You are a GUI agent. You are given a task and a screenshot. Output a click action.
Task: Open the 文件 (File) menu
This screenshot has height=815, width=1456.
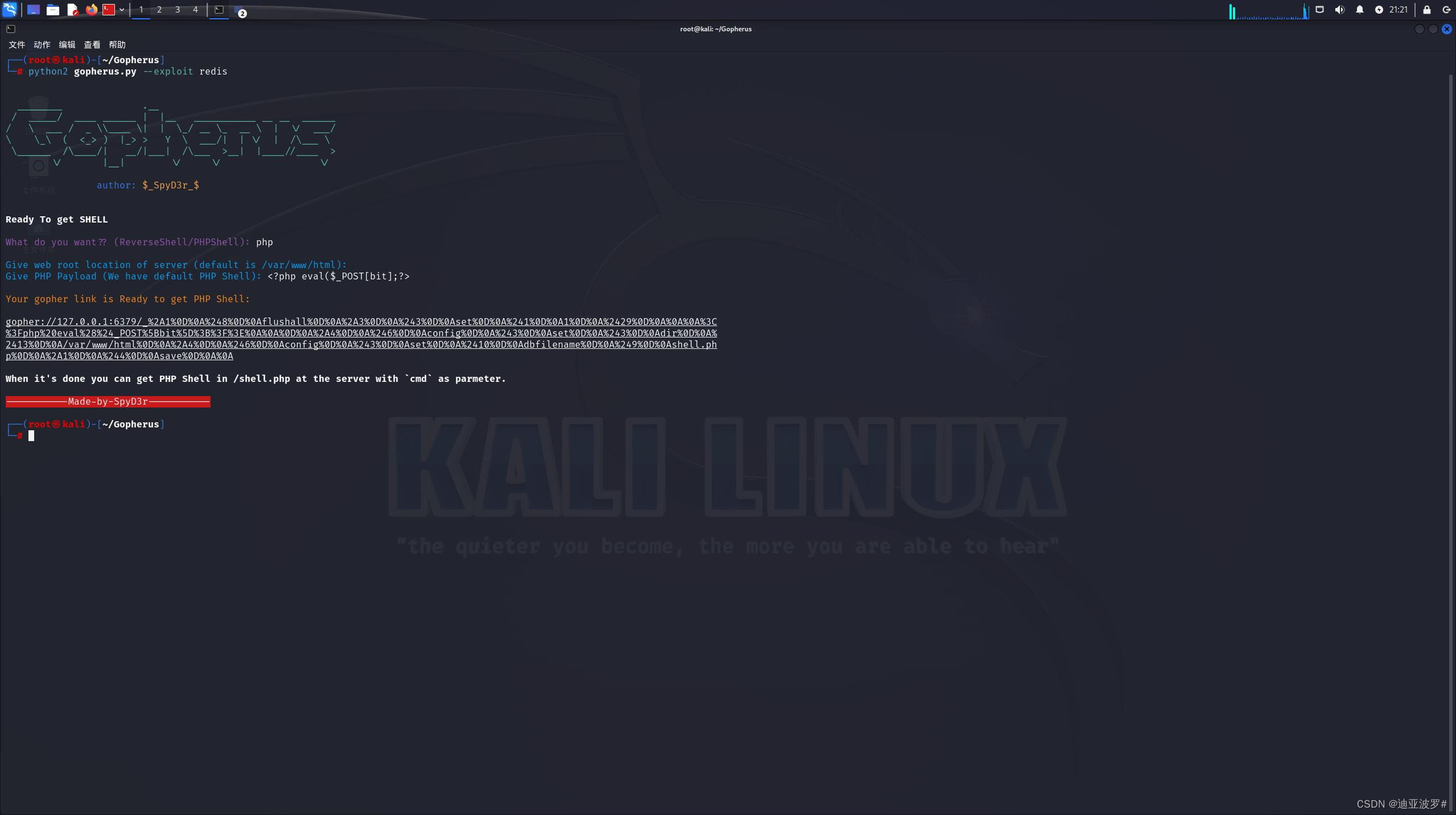coord(17,45)
